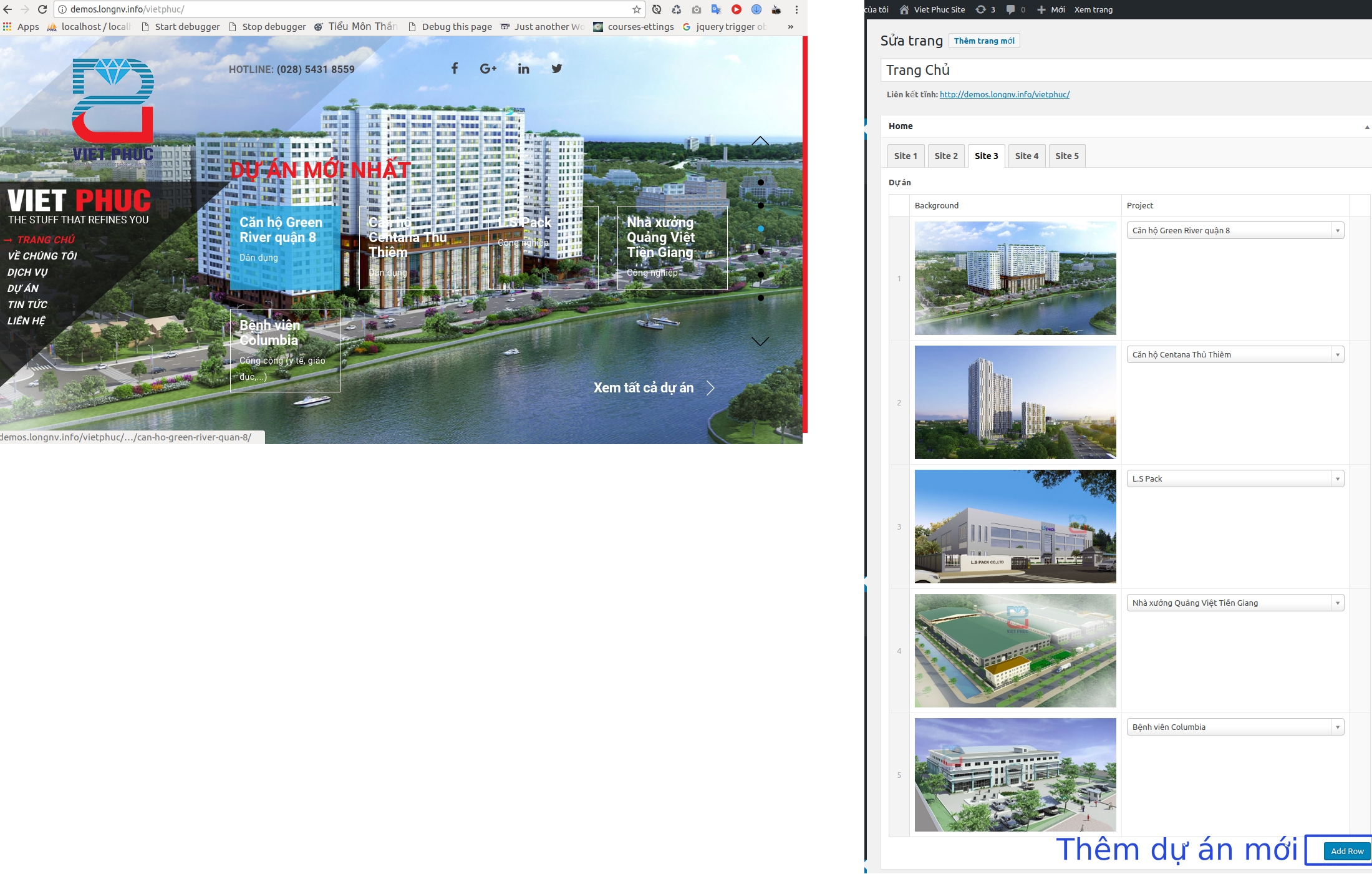Click DỰ ÁN in side menu
Viewport: 1372px width, 874px height.
pos(23,288)
